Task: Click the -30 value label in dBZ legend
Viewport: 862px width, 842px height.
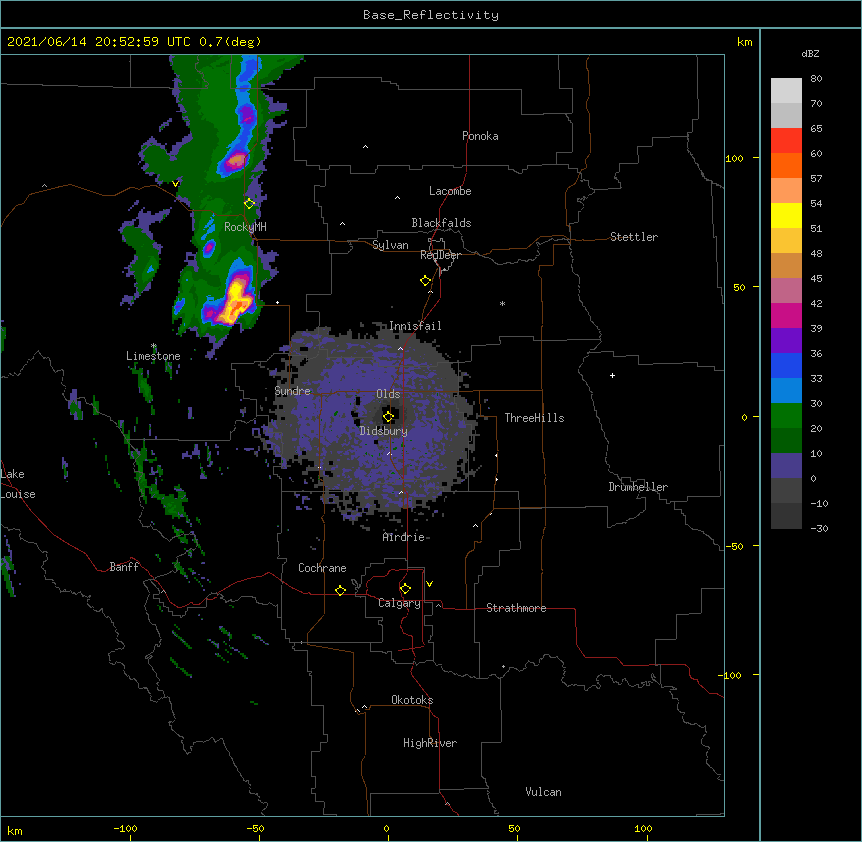Action: pyautogui.click(x=819, y=528)
